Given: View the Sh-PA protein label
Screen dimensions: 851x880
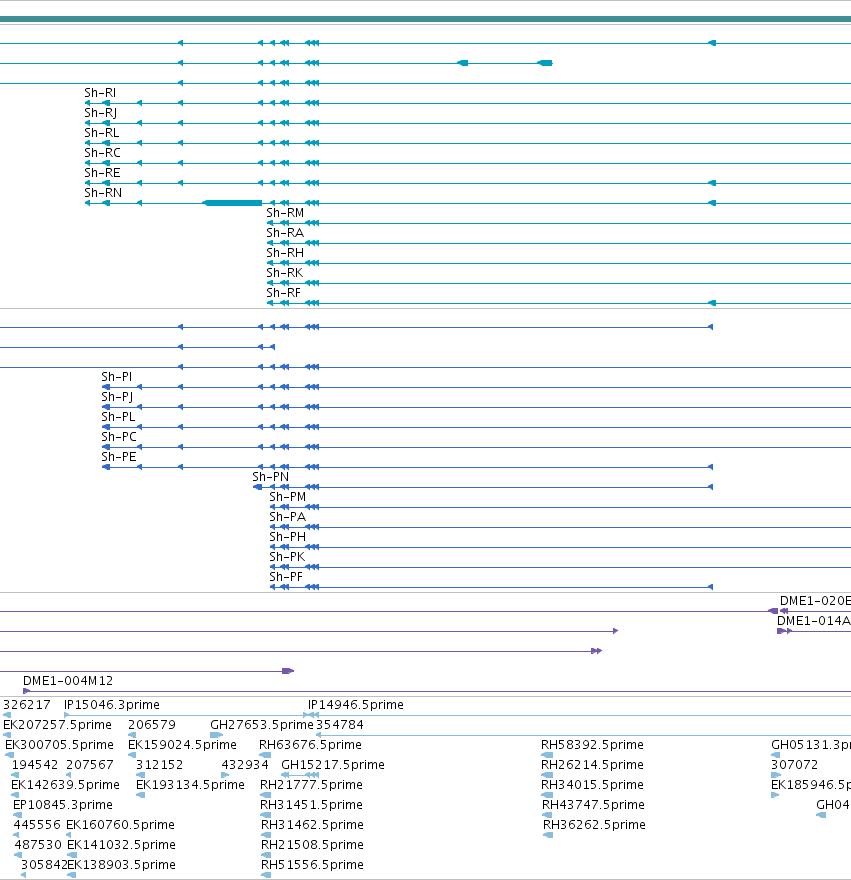Looking at the screenshot, I should point(287,516).
